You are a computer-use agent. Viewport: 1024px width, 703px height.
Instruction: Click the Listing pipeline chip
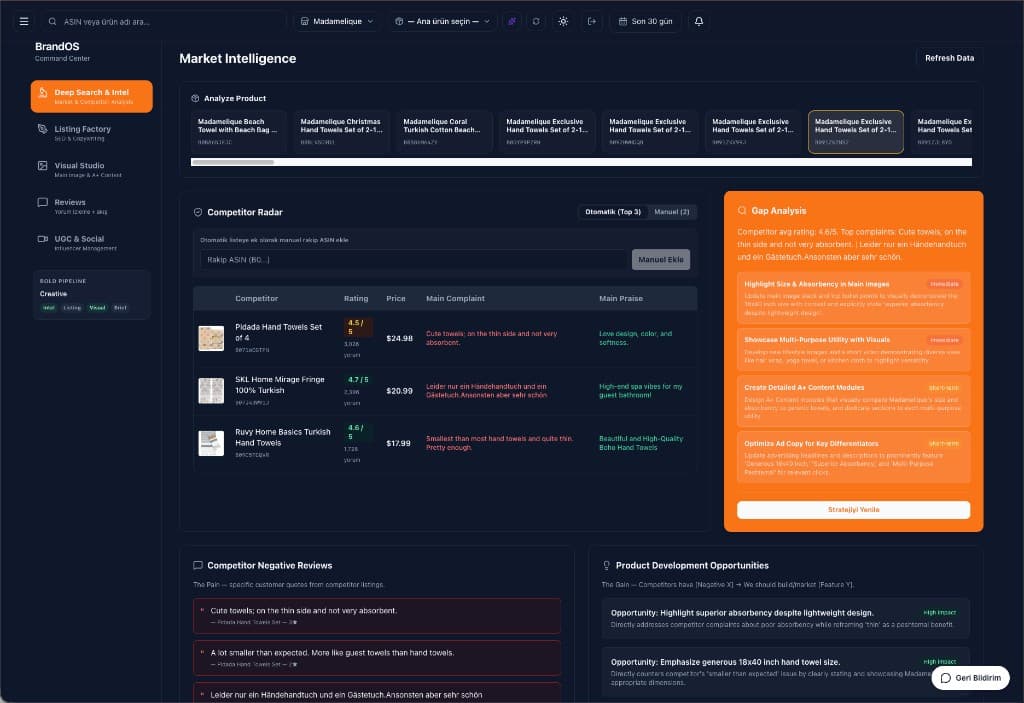coord(72,308)
